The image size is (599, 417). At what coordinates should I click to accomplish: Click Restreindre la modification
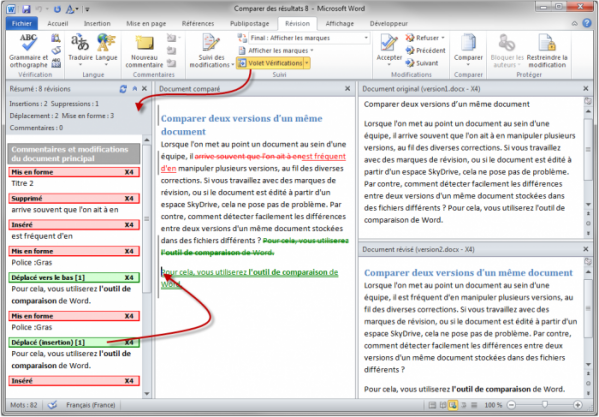tap(547, 51)
